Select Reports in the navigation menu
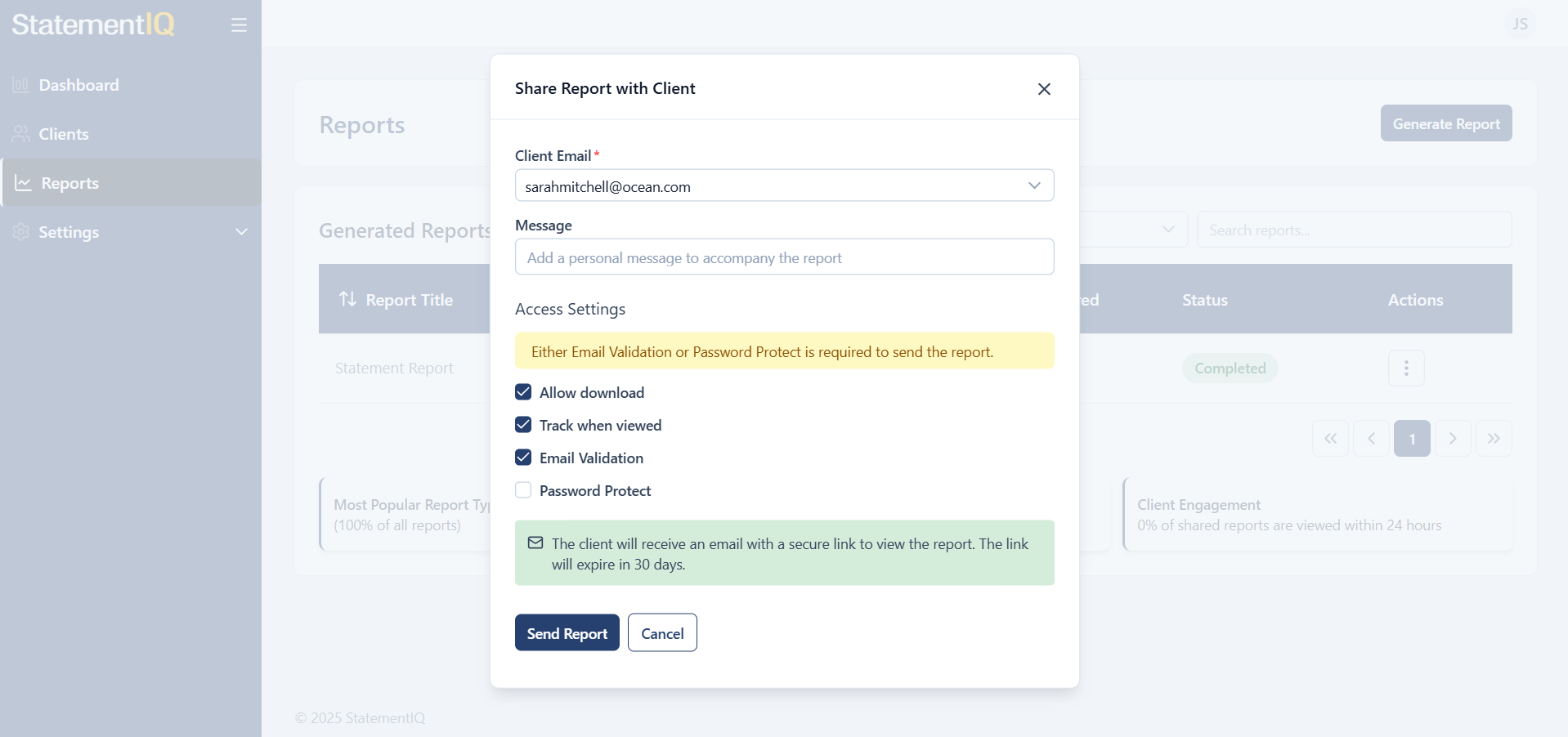Viewport: 1568px width, 737px height. pyautogui.click(x=70, y=182)
